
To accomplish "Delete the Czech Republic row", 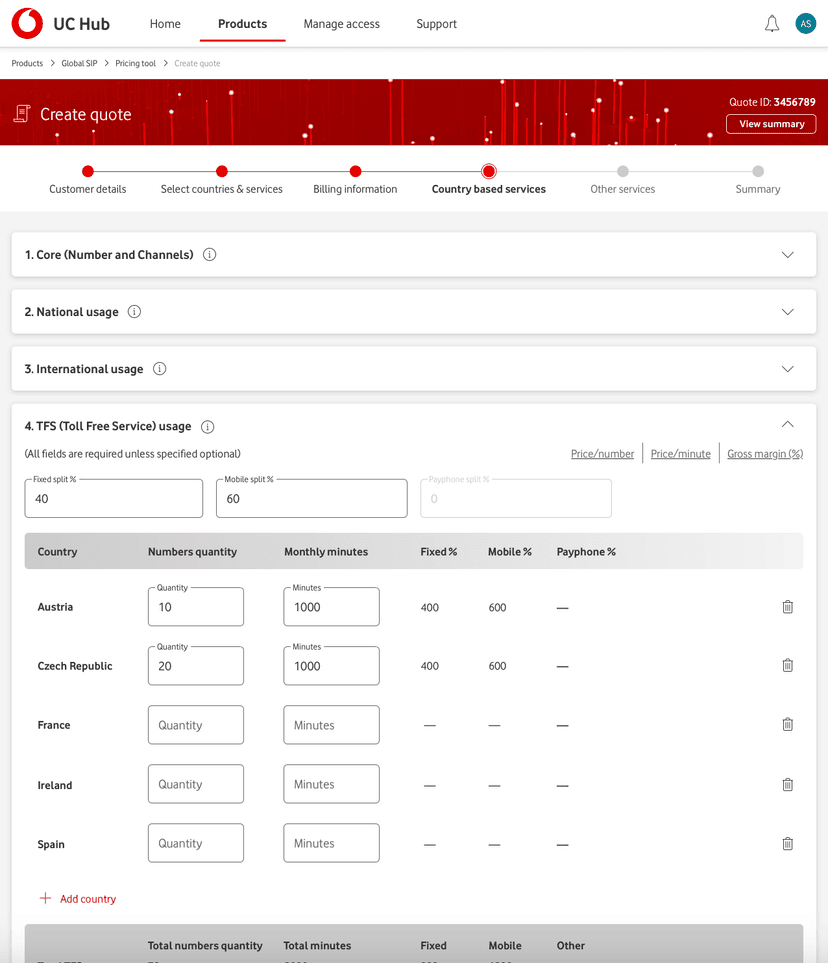I will click(x=787, y=665).
